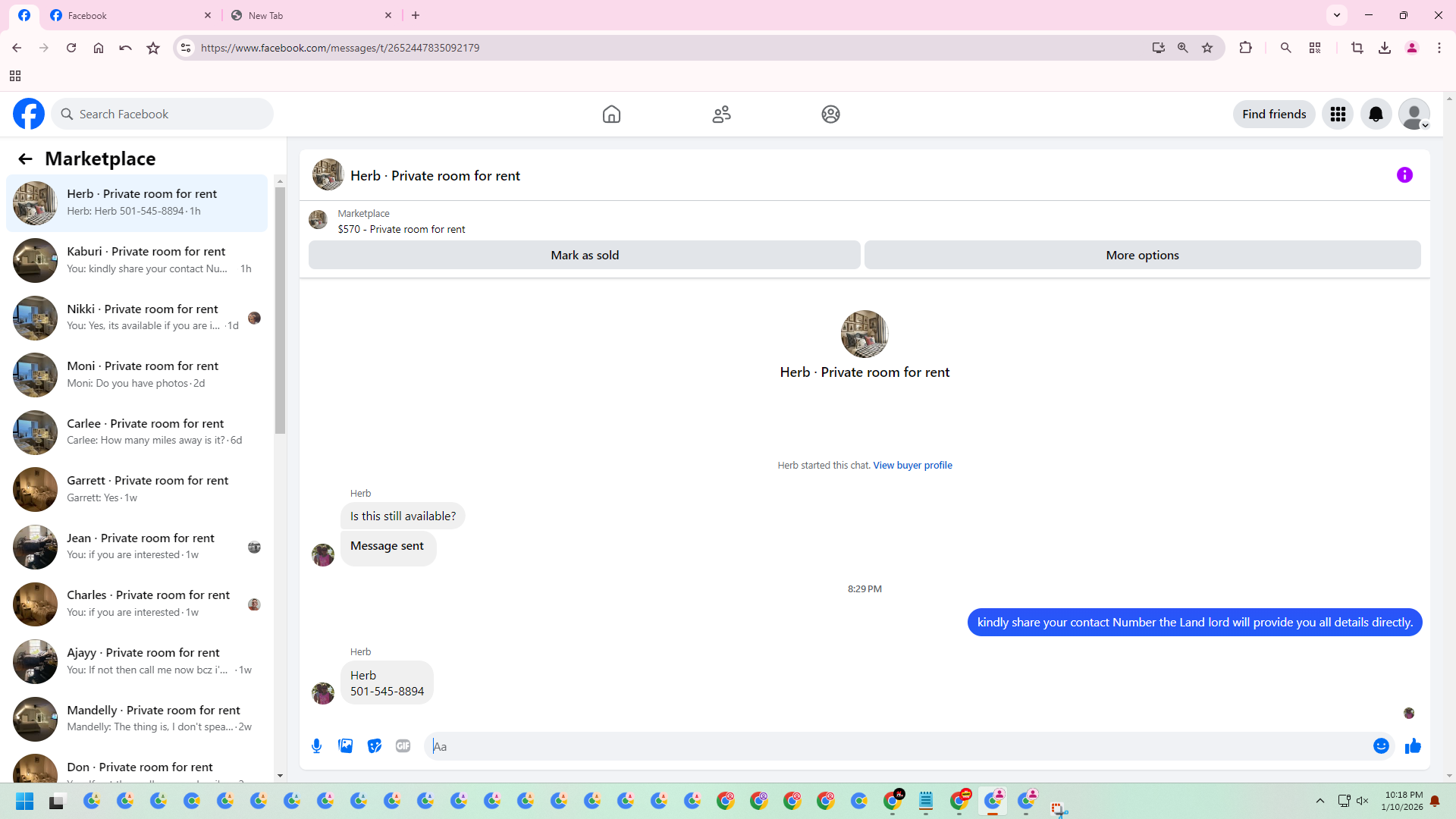Click More options for the listing
Viewport: 1456px width, 819px height.
(1142, 256)
